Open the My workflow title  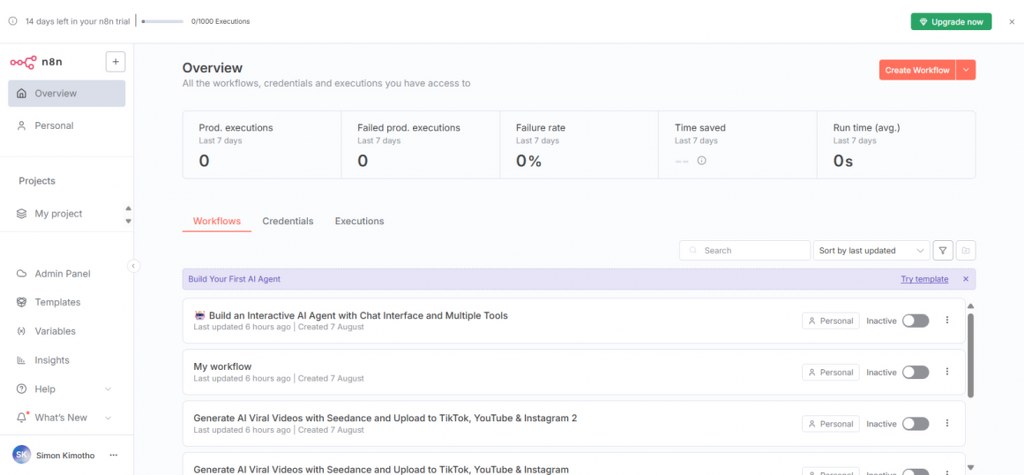223,367
